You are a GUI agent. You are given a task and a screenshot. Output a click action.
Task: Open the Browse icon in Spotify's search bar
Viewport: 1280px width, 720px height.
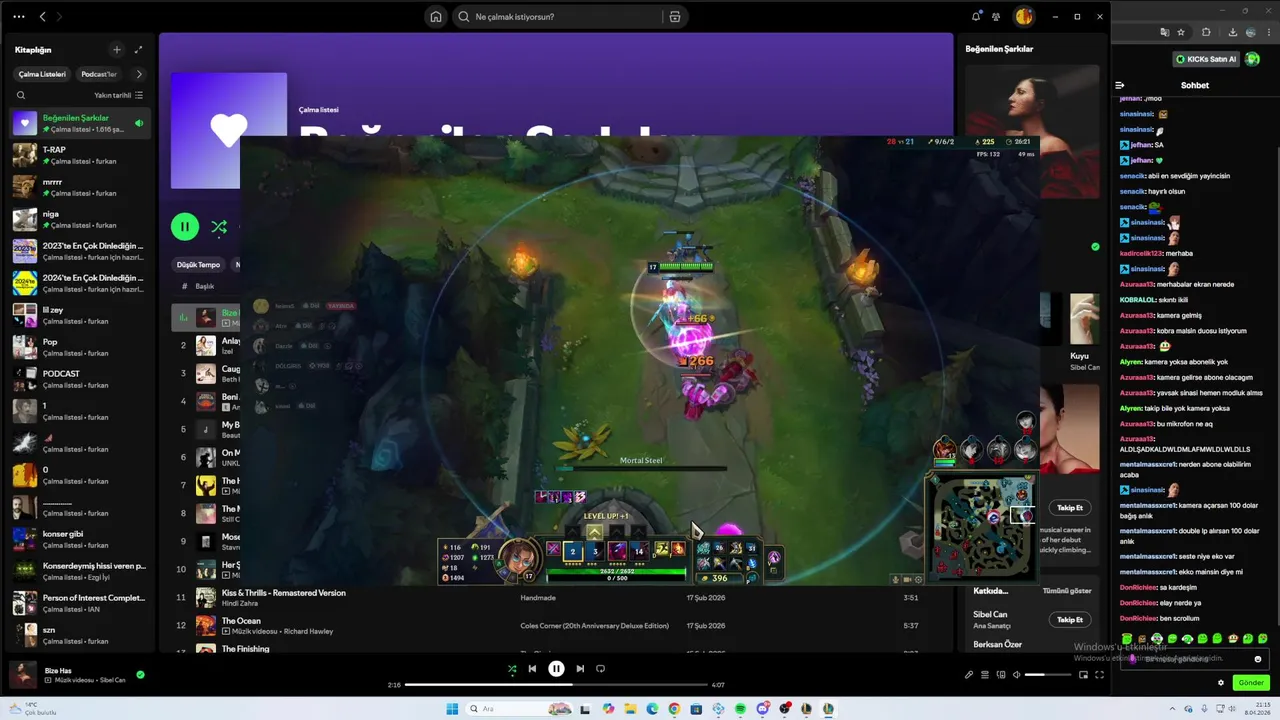(675, 16)
